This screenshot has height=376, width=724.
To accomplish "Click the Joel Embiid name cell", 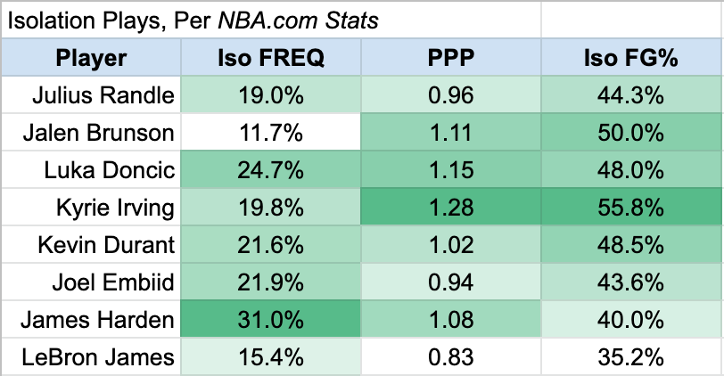I will click(x=91, y=282).
